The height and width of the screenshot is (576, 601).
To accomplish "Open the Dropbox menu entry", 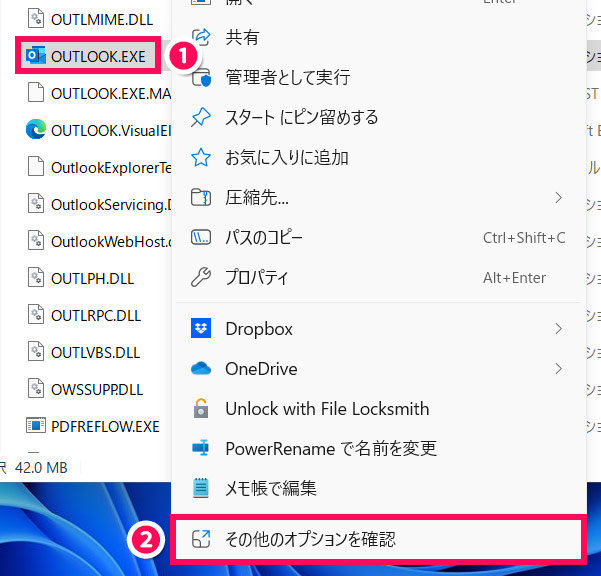I will click(x=379, y=328).
